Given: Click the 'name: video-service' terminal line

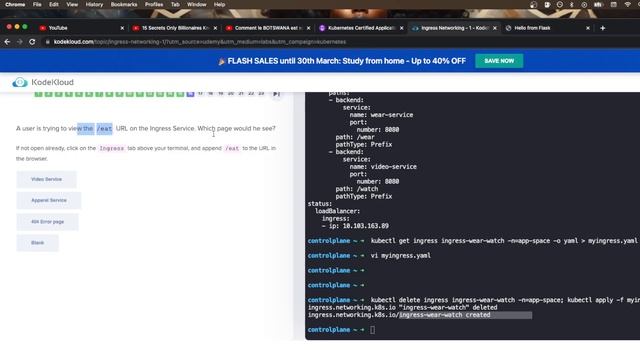Looking at the screenshot, I should click(x=383, y=167).
